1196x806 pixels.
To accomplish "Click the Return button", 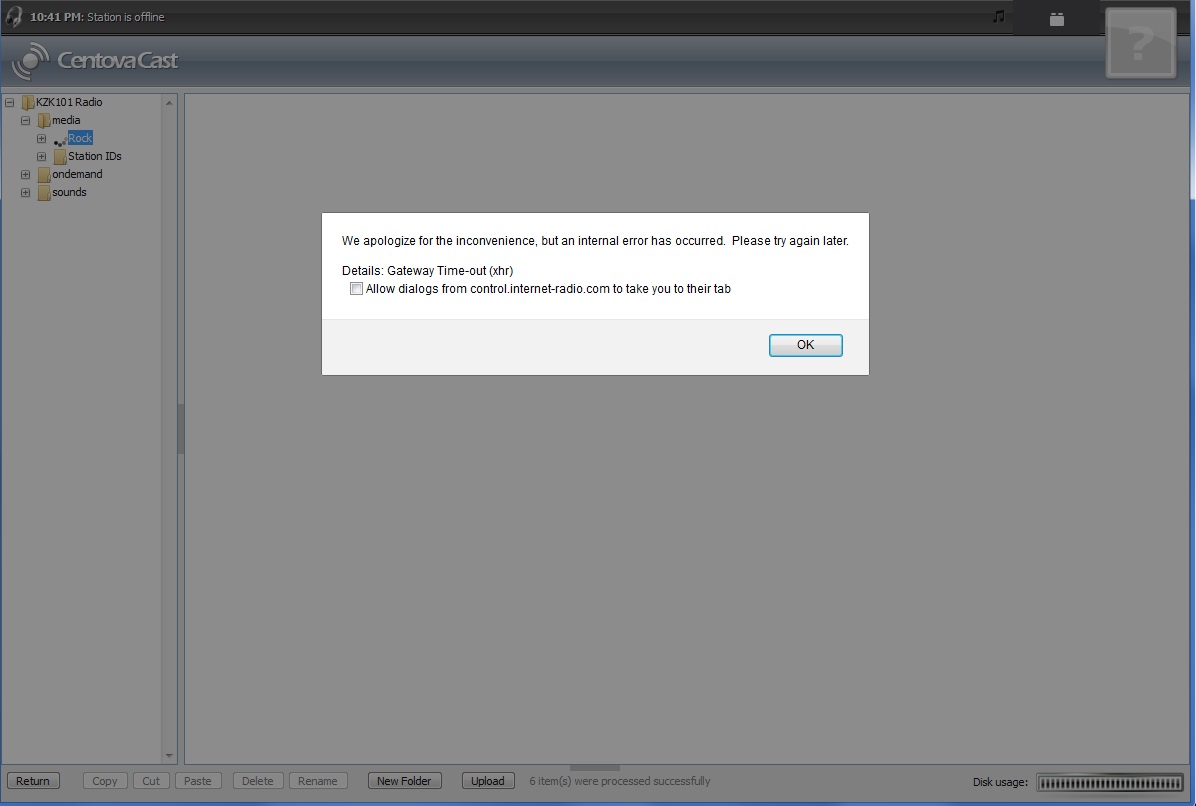I will coord(33,780).
